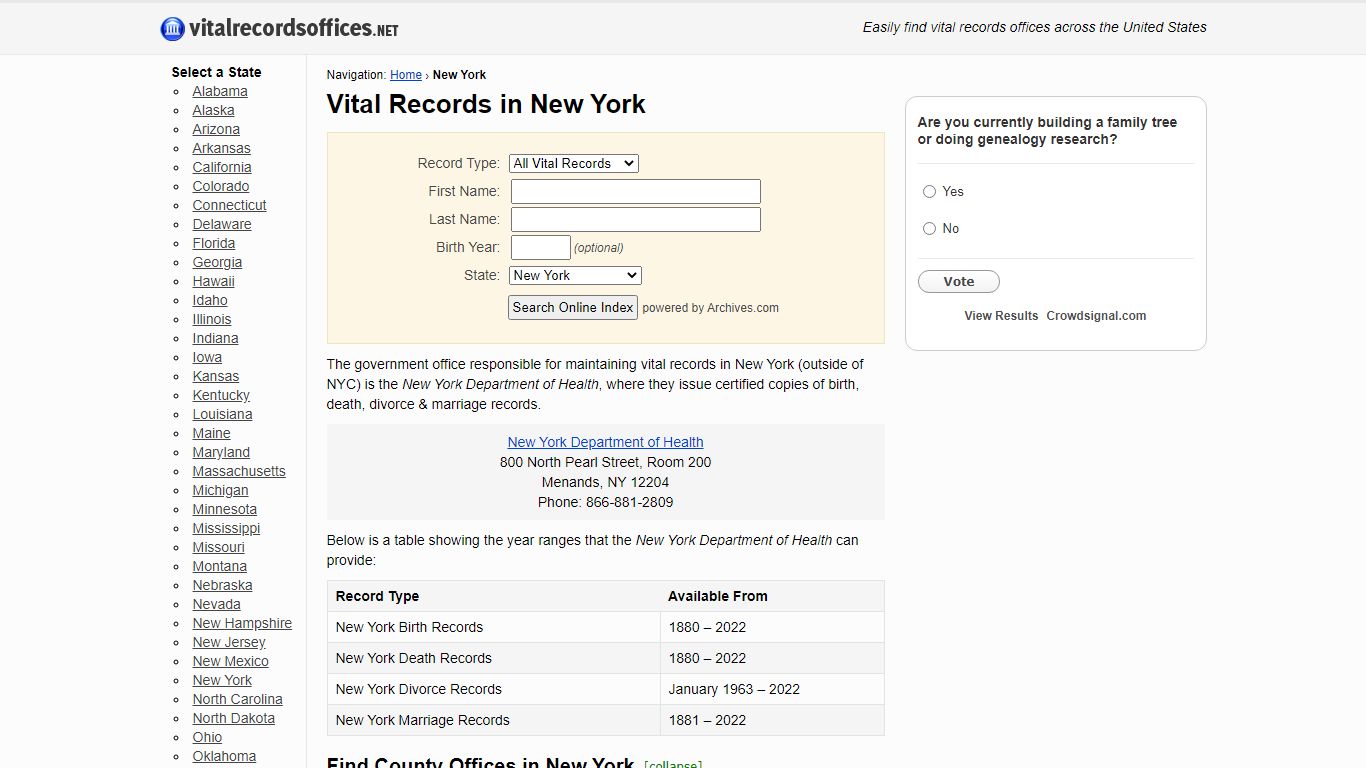Viewport: 1366px width, 768px height.
Task: Submit the poll with Vote button
Action: click(959, 281)
